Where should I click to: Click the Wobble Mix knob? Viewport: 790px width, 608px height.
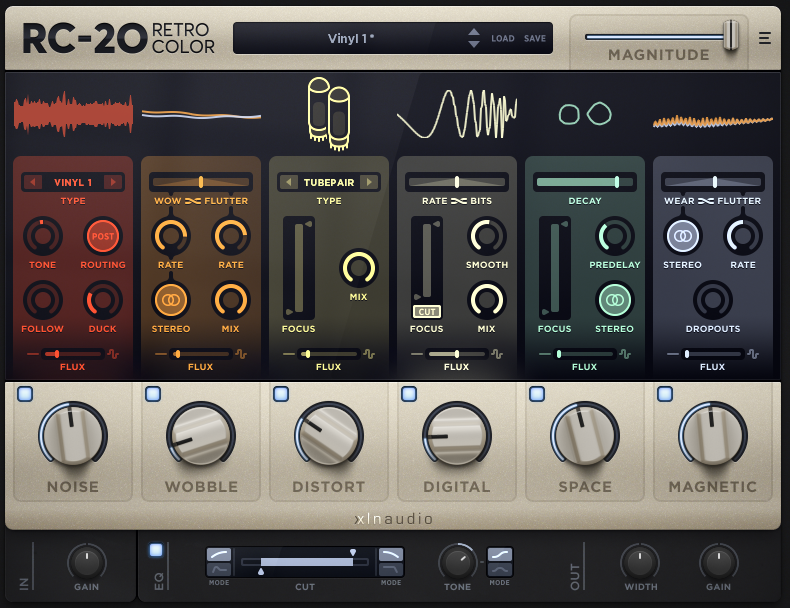[x=231, y=300]
